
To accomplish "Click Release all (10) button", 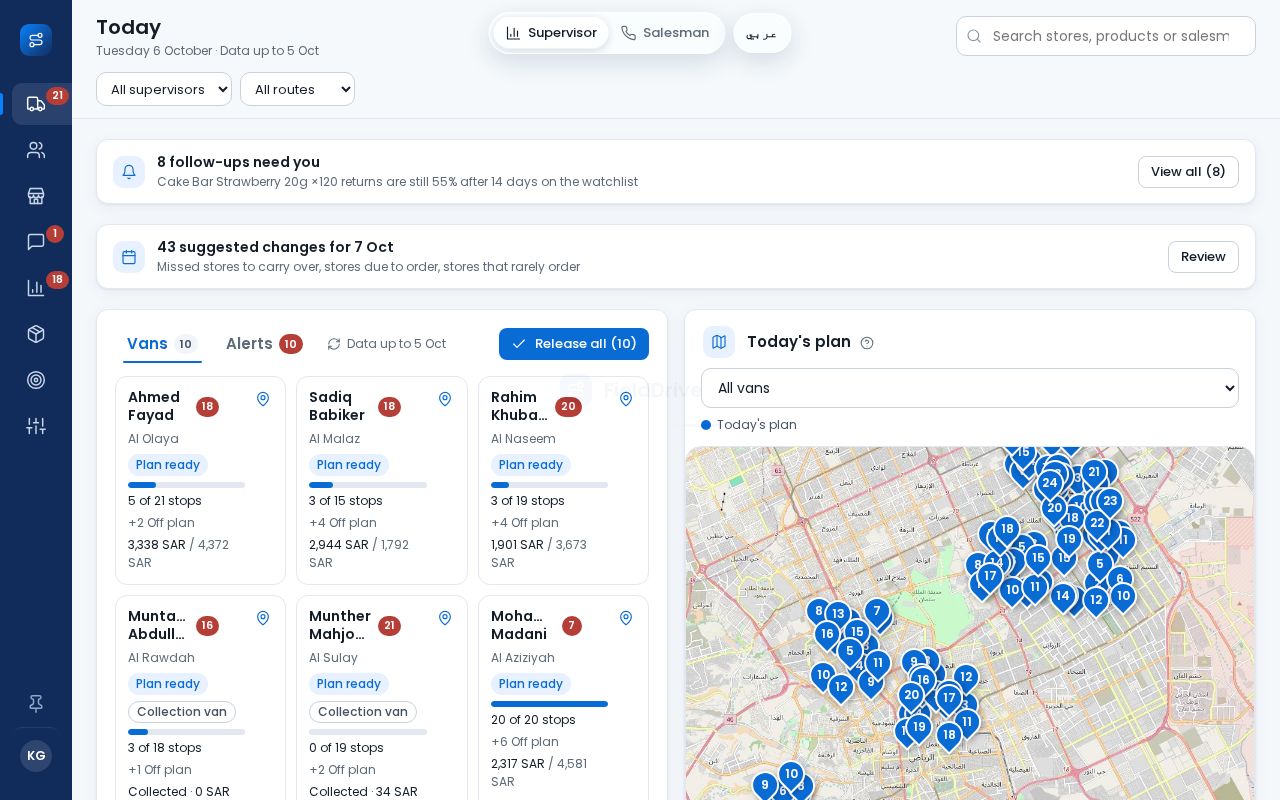I will click(x=574, y=344).
